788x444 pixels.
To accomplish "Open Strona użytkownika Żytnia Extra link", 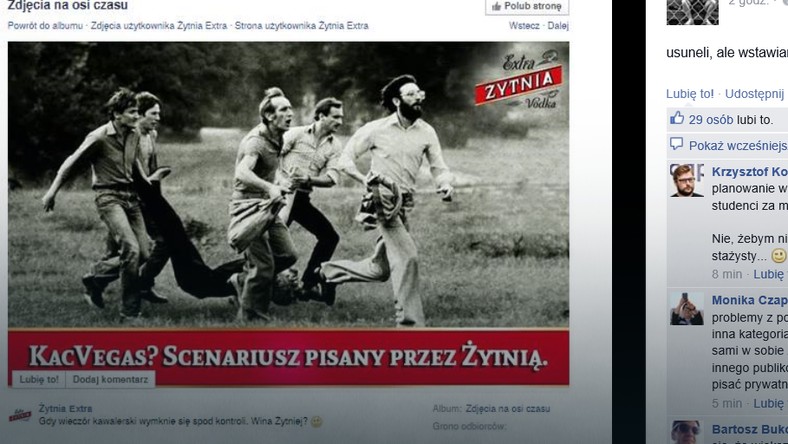I will [x=302, y=26].
